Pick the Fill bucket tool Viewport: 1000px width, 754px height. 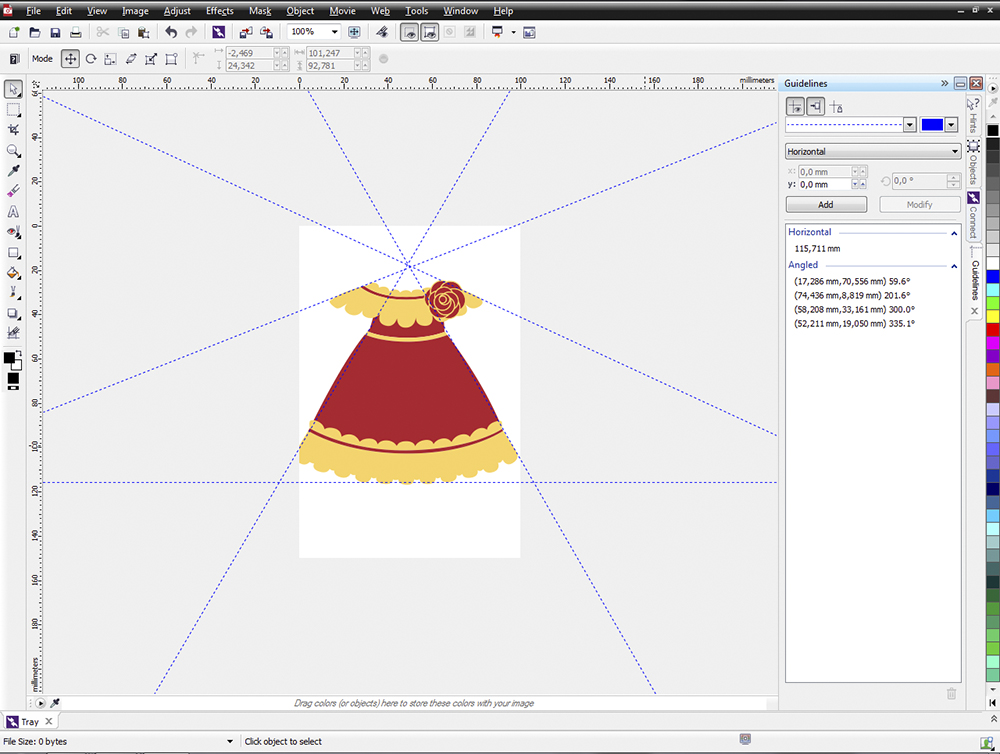(x=14, y=272)
